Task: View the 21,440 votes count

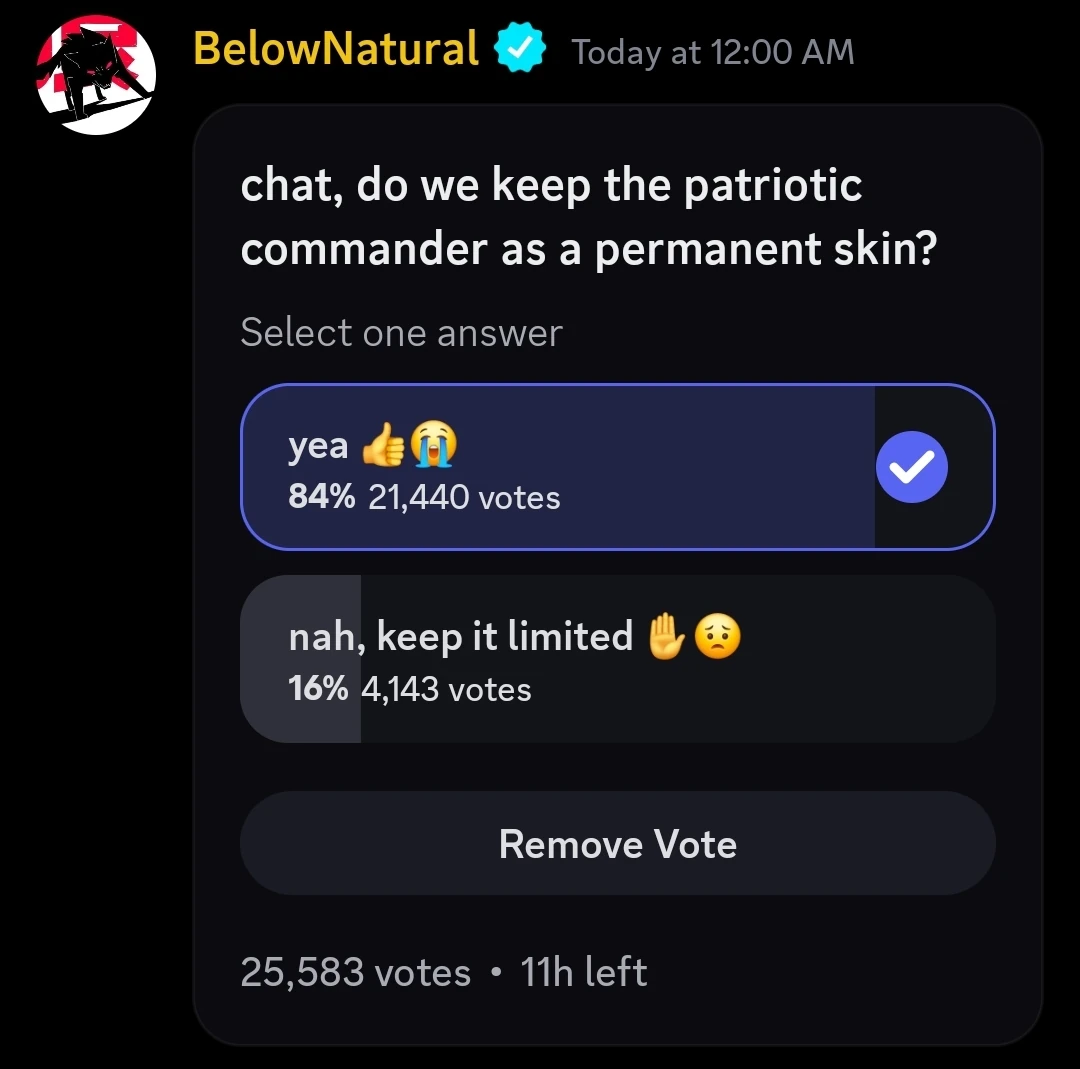Action: click(x=464, y=497)
